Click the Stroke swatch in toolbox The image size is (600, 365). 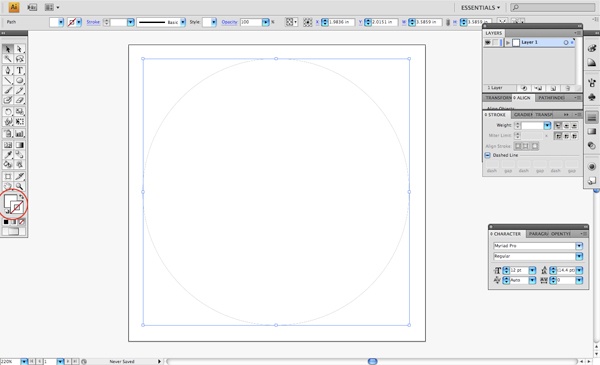point(17,207)
